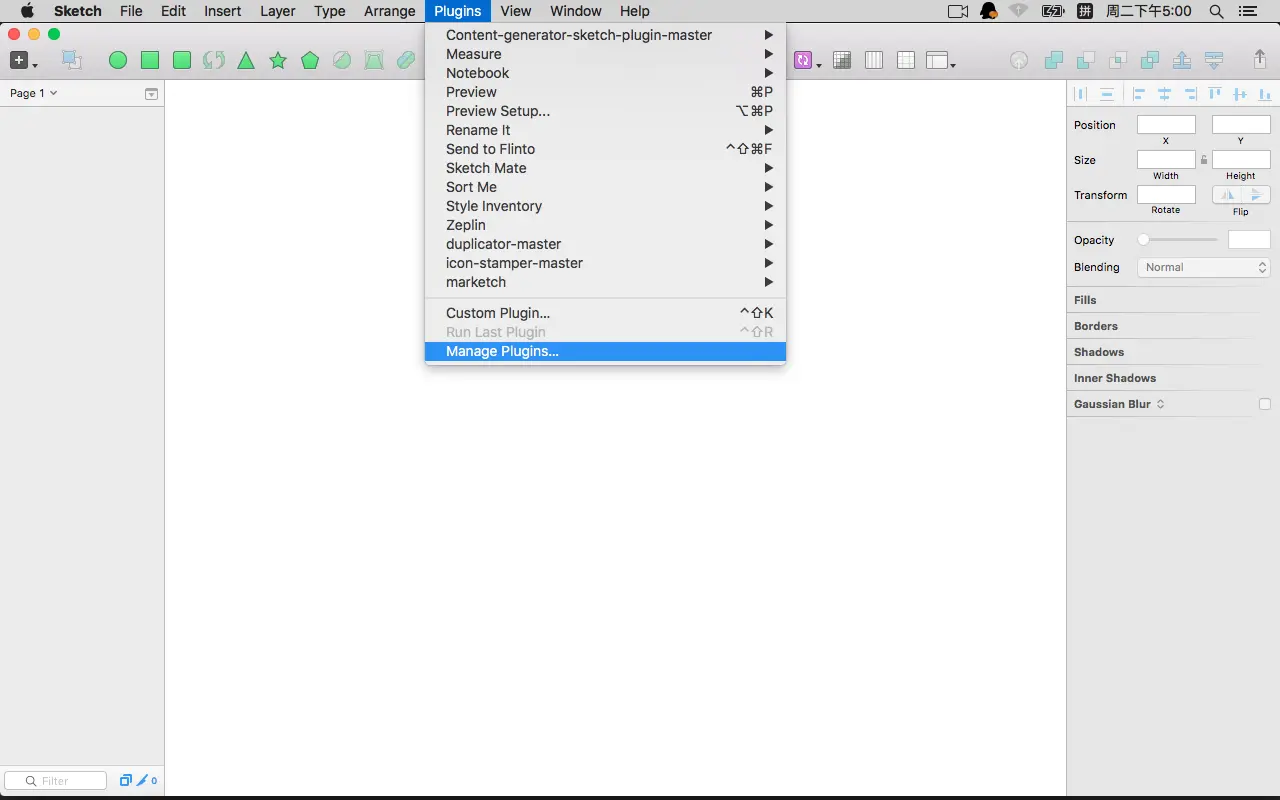This screenshot has width=1280, height=800.
Task: Select the Rounded rectangle shape tool
Action: click(182, 60)
